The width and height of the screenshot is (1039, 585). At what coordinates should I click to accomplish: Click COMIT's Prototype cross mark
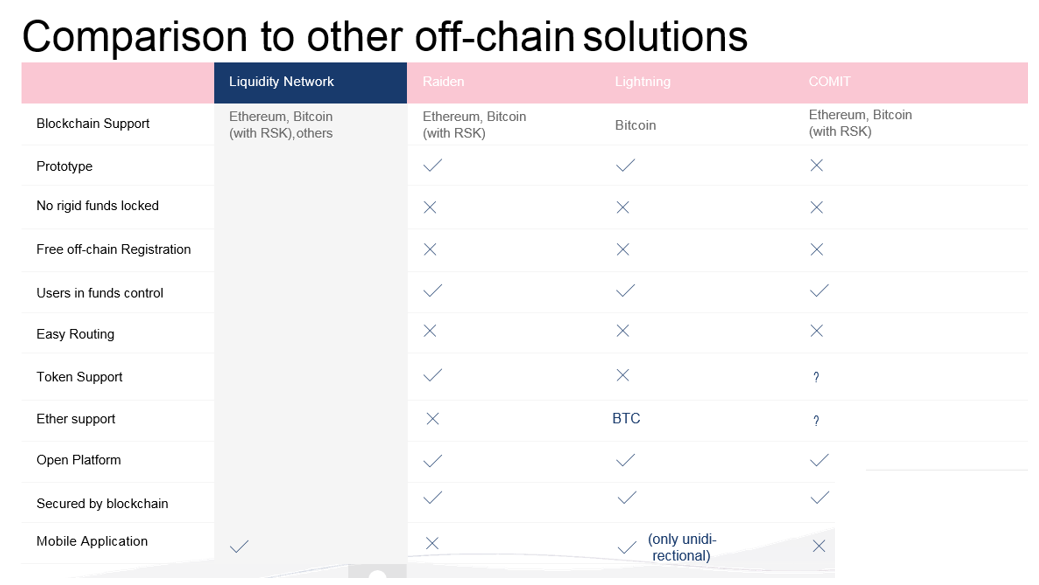tap(816, 165)
